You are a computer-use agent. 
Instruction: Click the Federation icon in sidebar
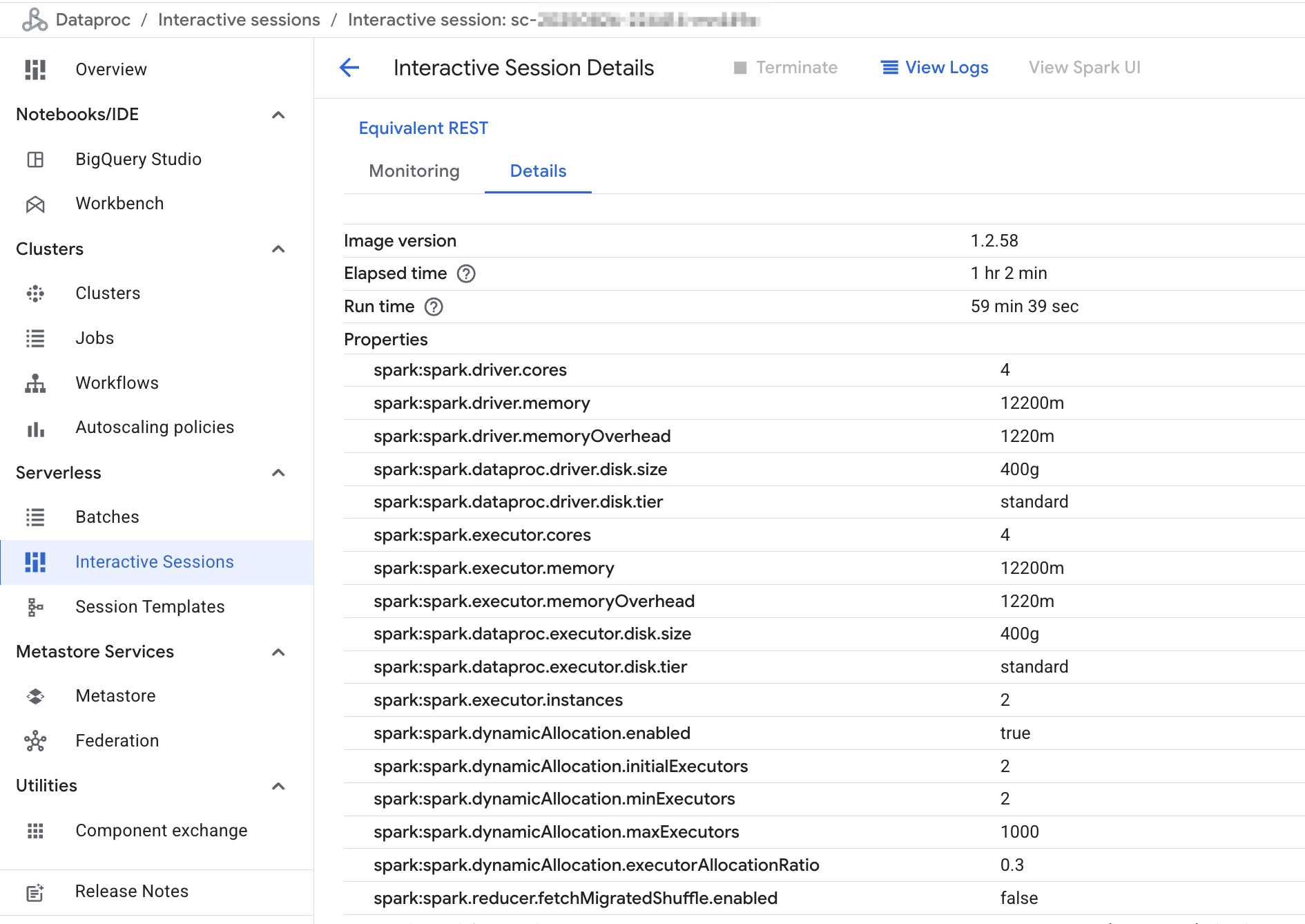tap(35, 741)
